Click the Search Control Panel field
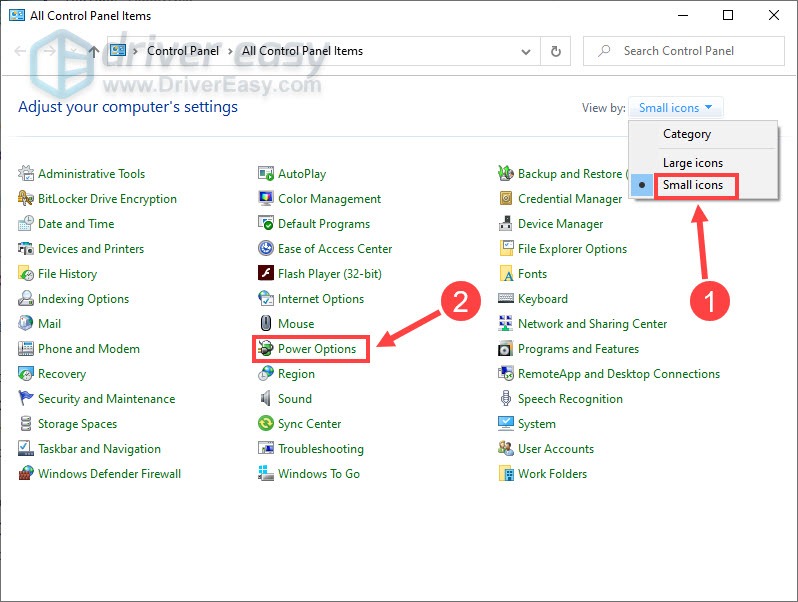 [x=683, y=51]
